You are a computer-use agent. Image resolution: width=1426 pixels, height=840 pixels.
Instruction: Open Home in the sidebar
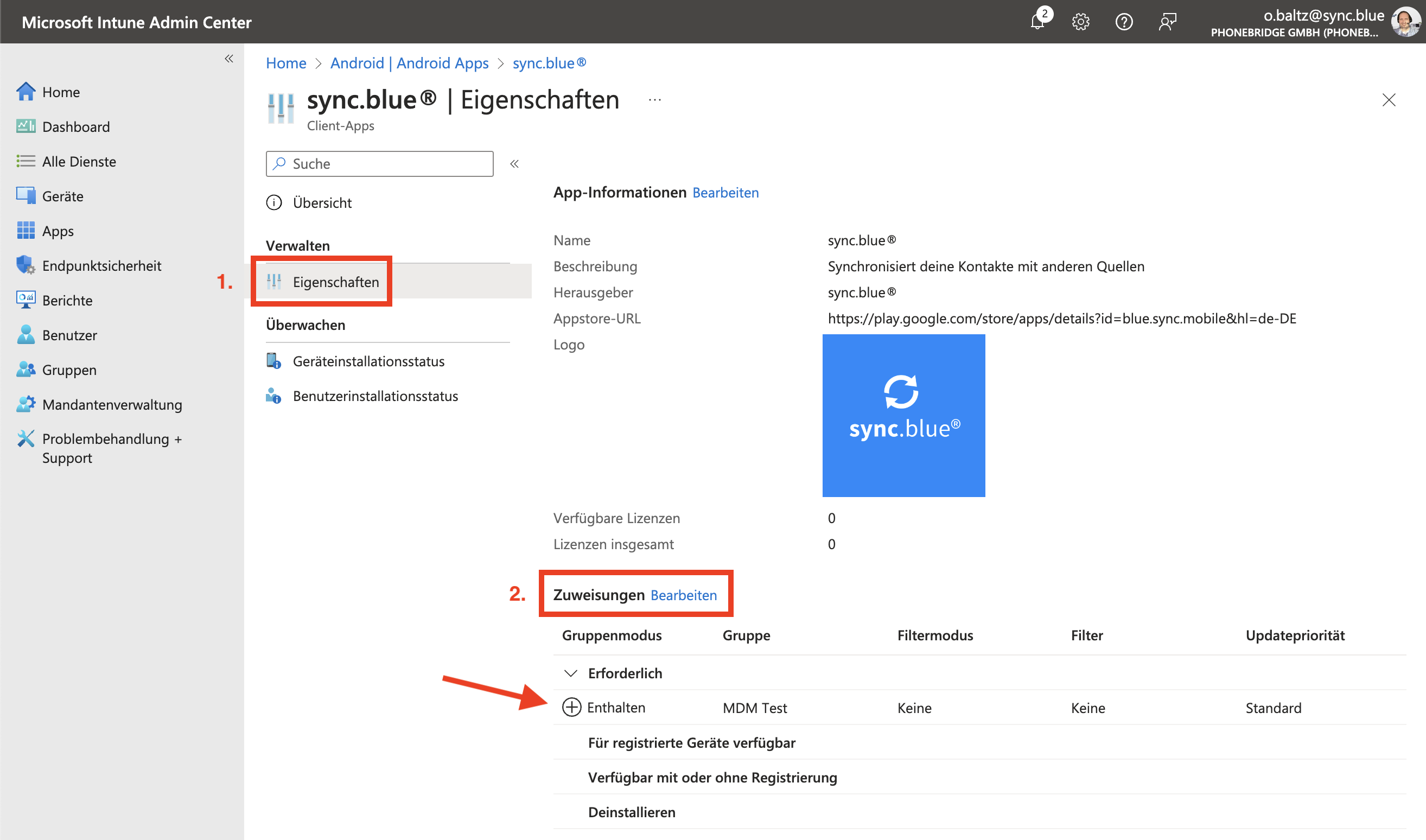61,92
